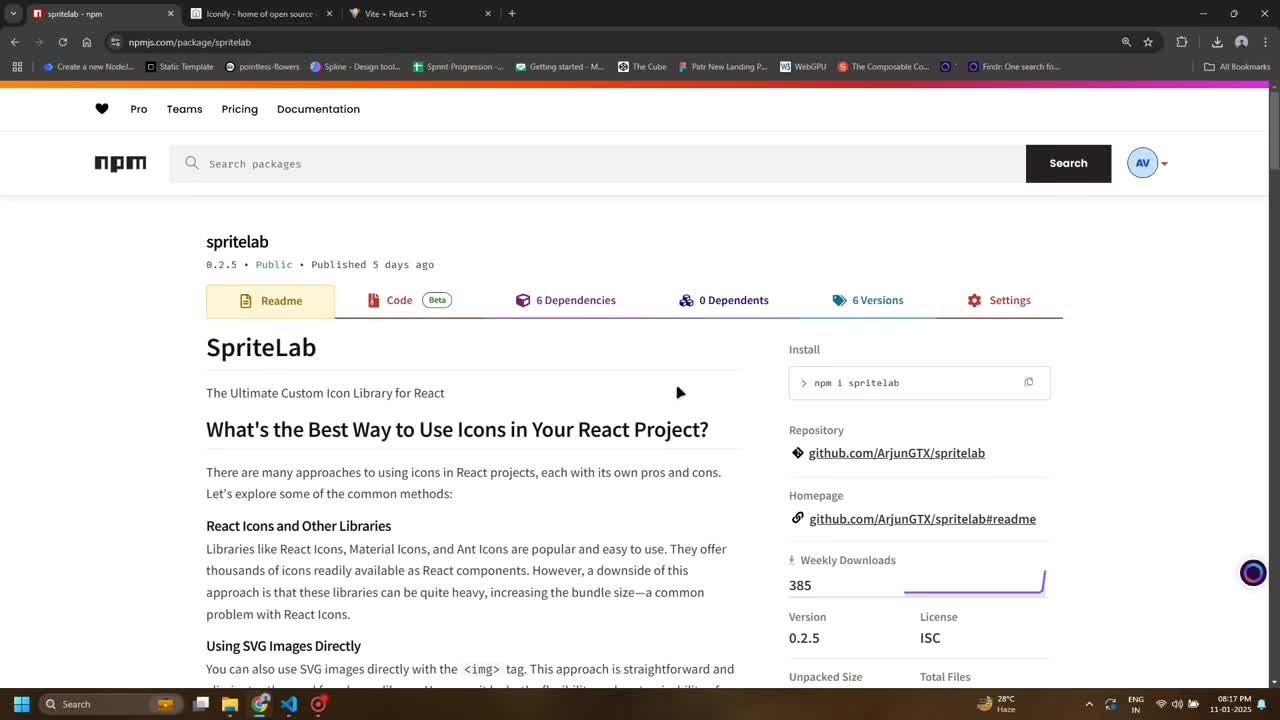
Task: Open a new browser tab
Action: point(512,14)
